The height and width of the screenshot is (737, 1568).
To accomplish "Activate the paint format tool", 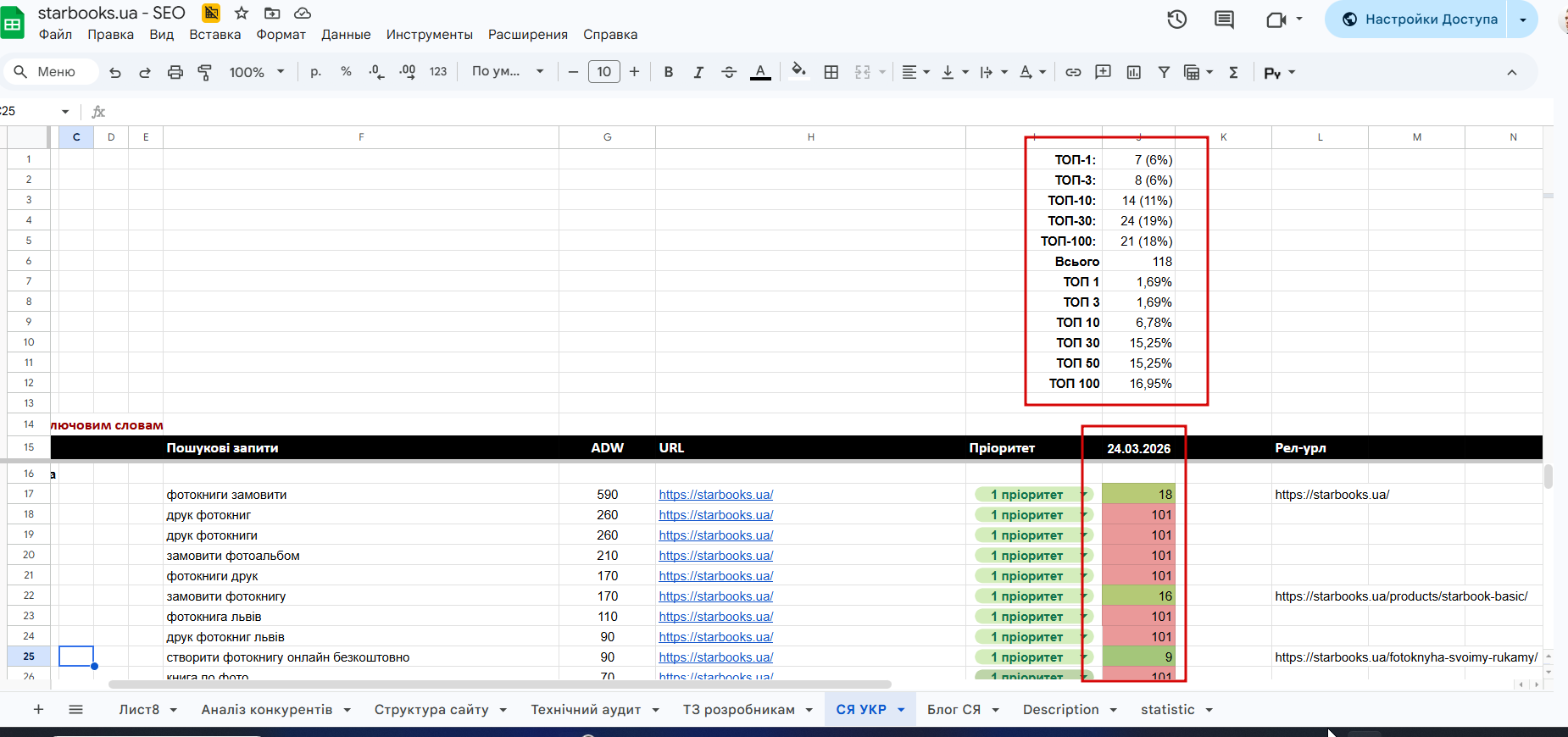I will point(205,73).
